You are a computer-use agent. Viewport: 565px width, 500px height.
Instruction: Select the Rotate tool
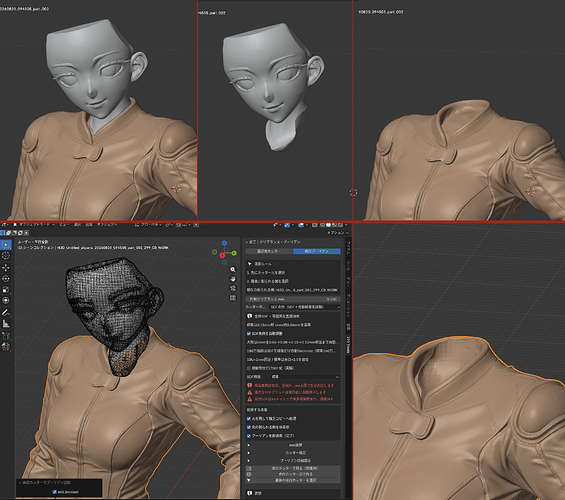coord(6,278)
